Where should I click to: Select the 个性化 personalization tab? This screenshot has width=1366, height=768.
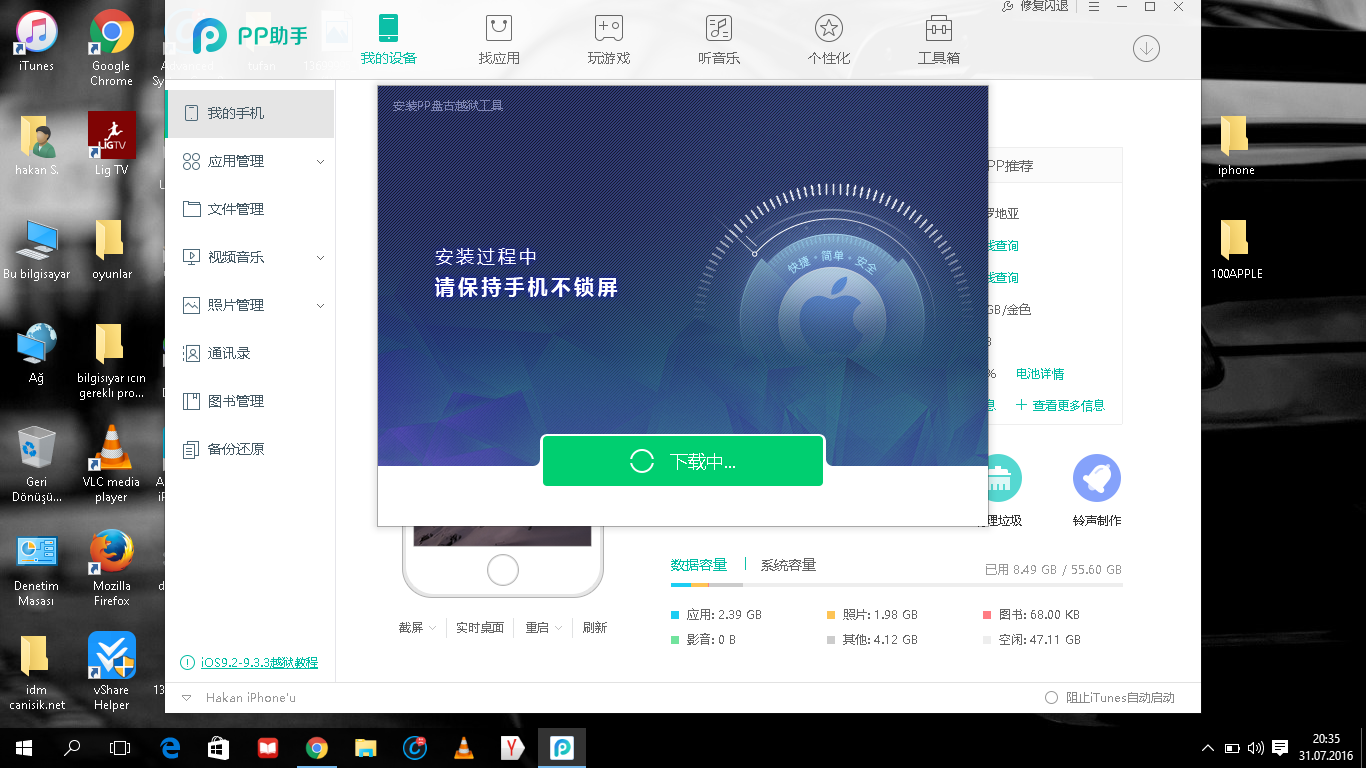828,40
